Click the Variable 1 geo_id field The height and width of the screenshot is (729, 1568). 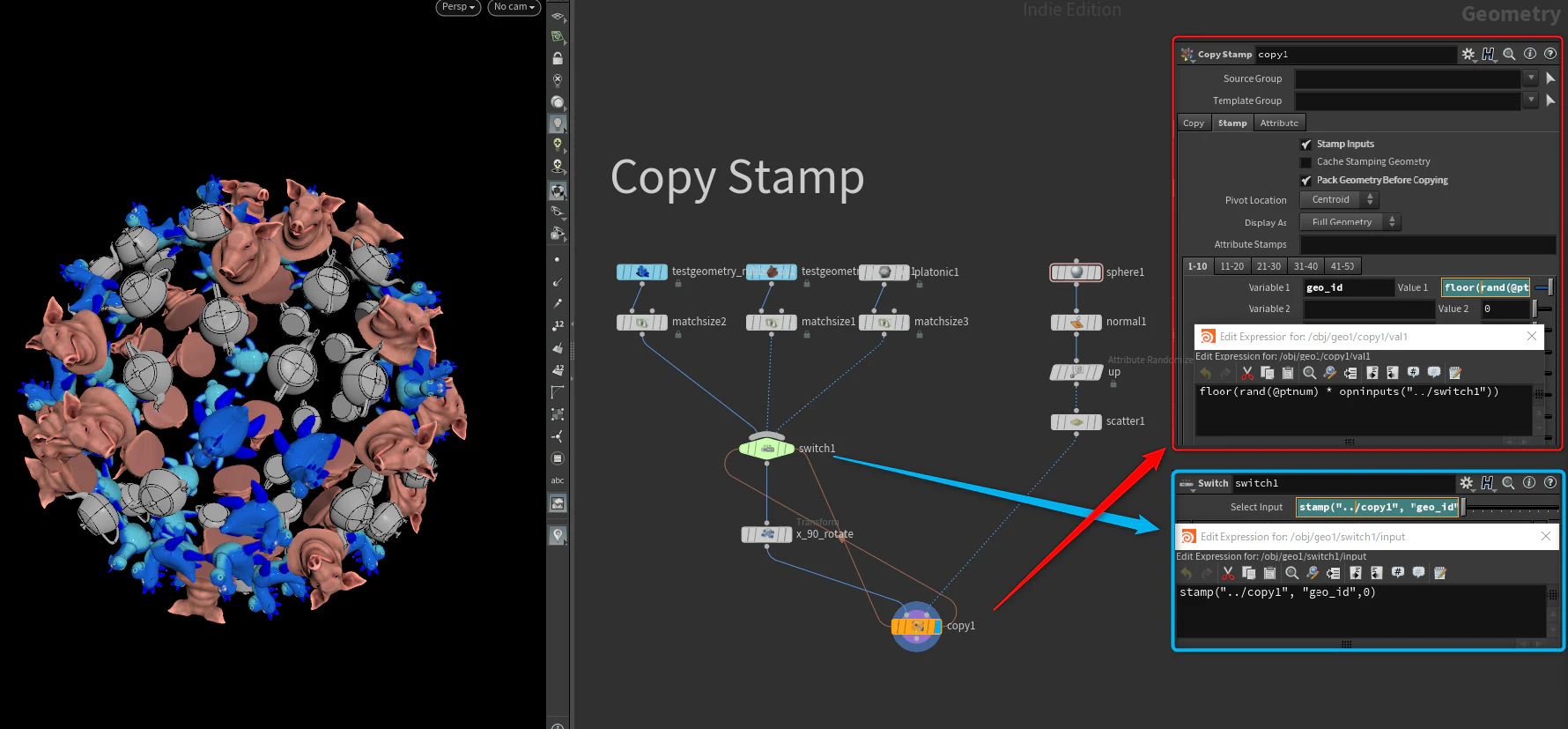(1348, 287)
